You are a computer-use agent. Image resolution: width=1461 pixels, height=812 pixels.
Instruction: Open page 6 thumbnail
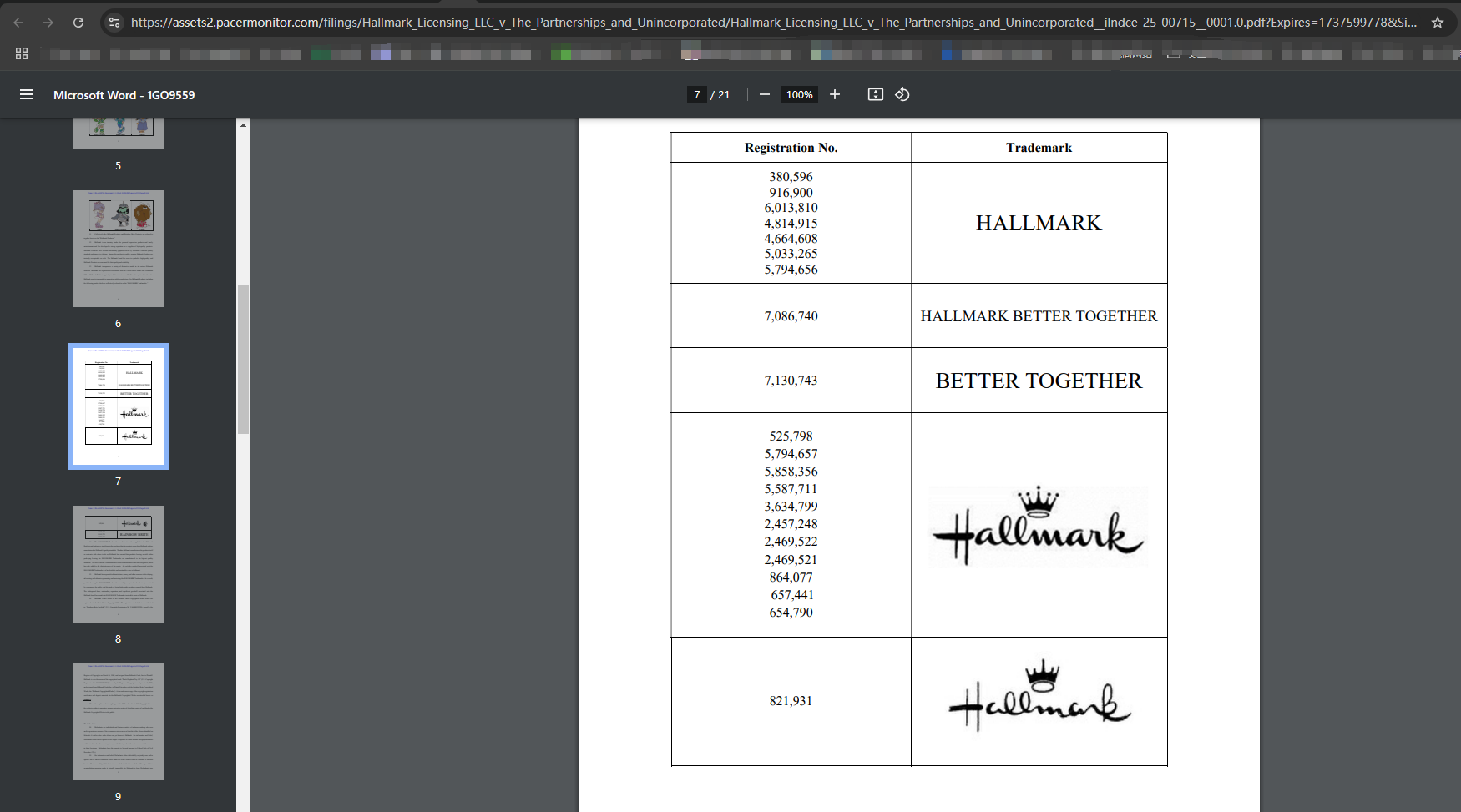(x=119, y=249)
